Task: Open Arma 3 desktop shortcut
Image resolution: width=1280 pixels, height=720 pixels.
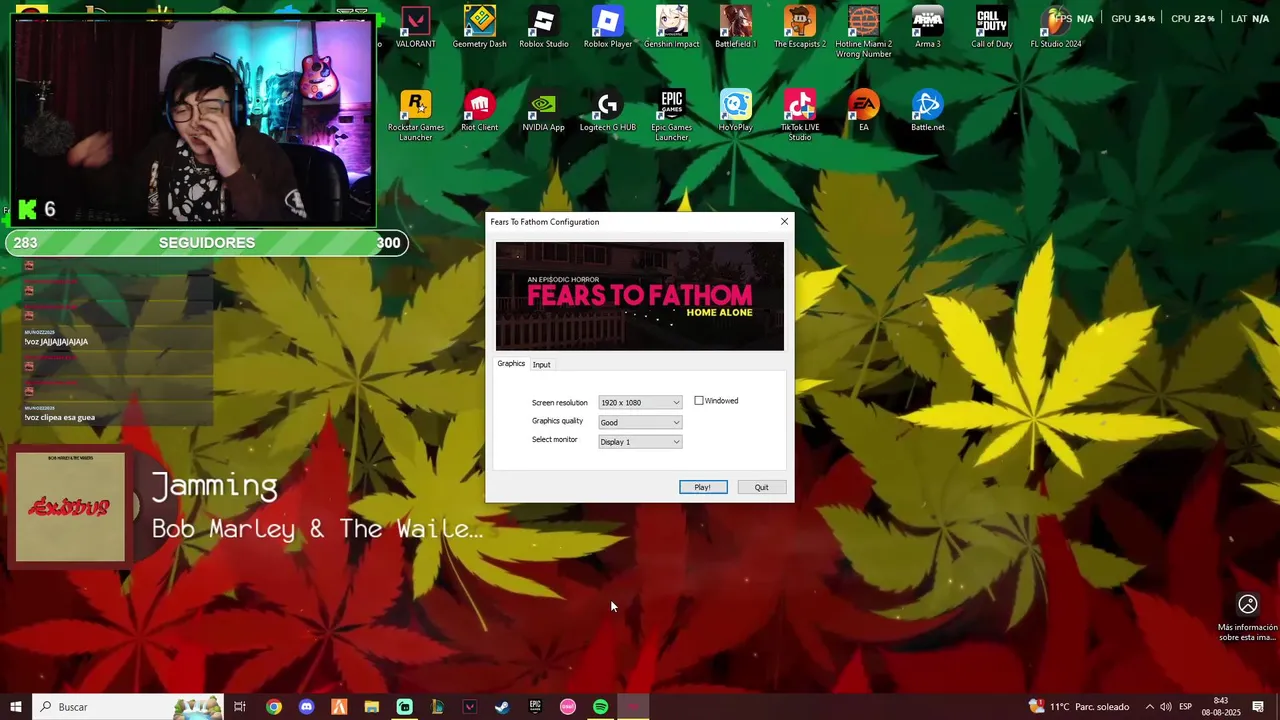Action: [928, 27]
